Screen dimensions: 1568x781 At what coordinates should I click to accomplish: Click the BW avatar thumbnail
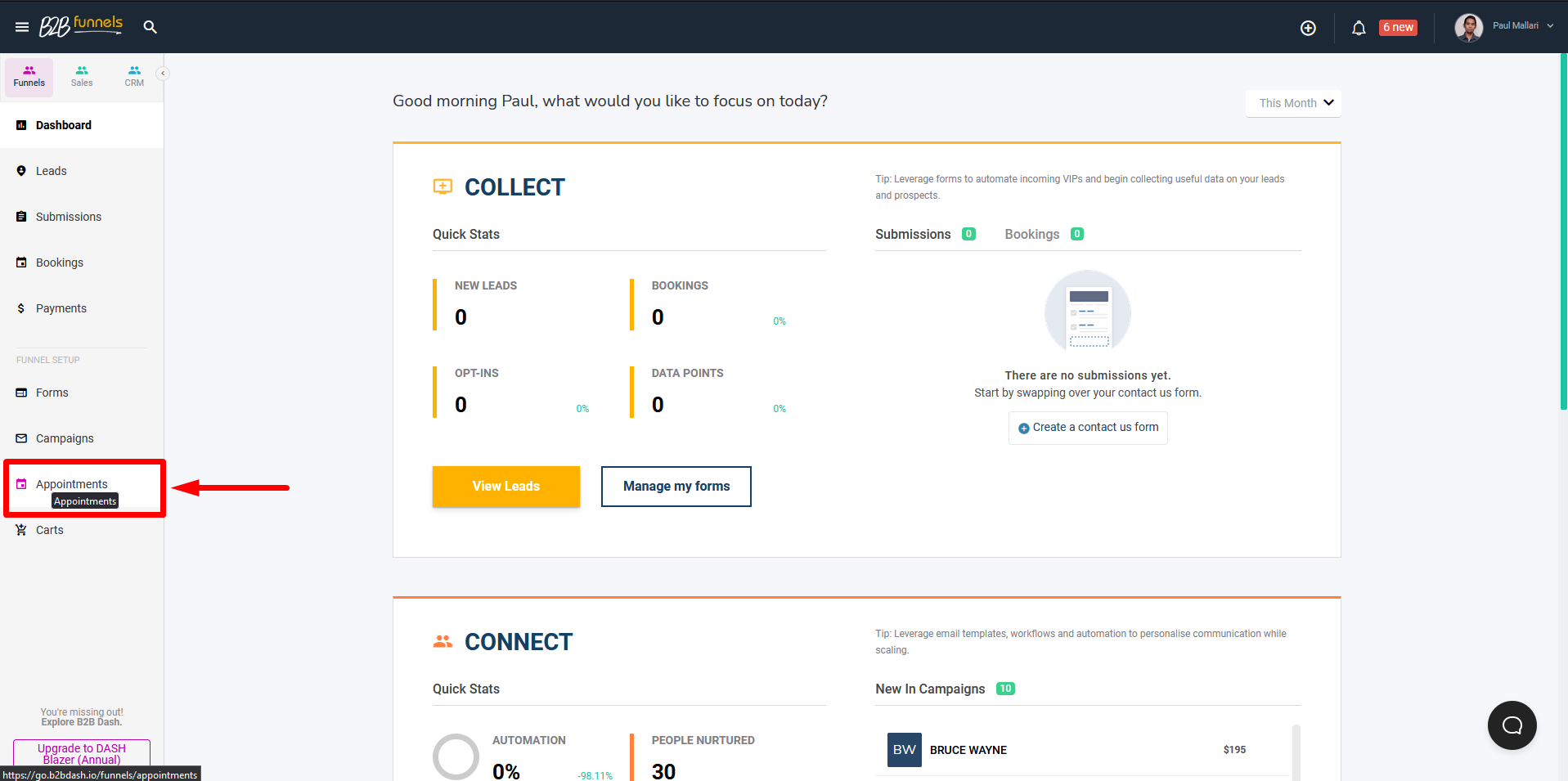pos(904,750)
